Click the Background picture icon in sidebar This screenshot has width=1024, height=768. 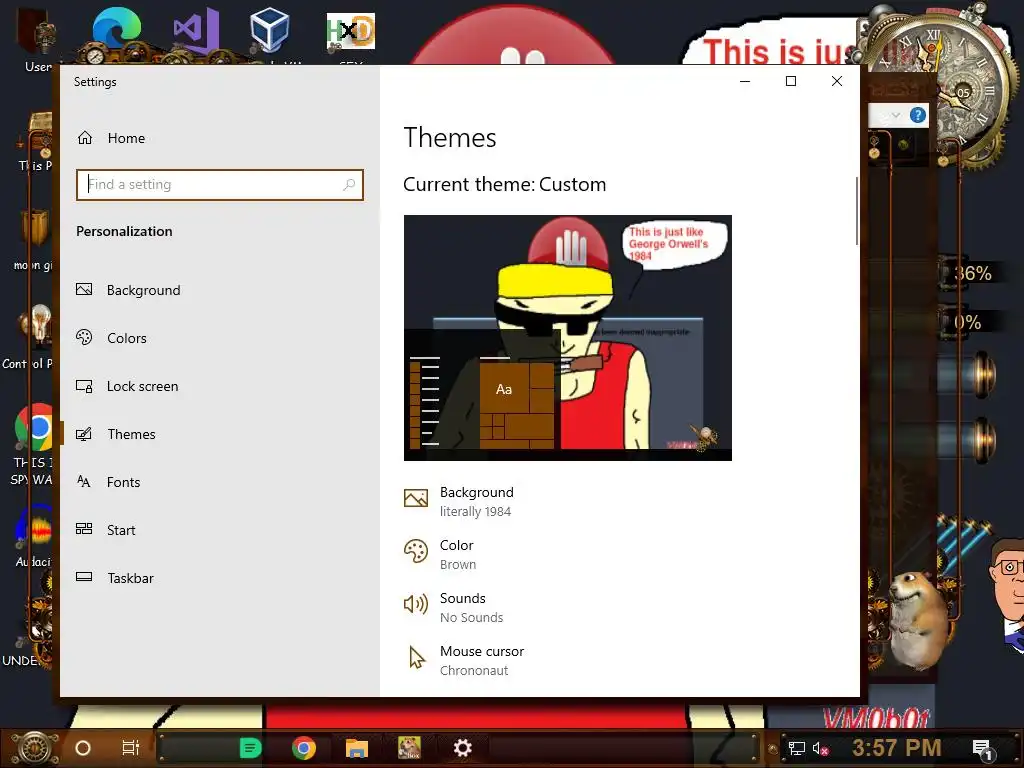coord(84,289)
